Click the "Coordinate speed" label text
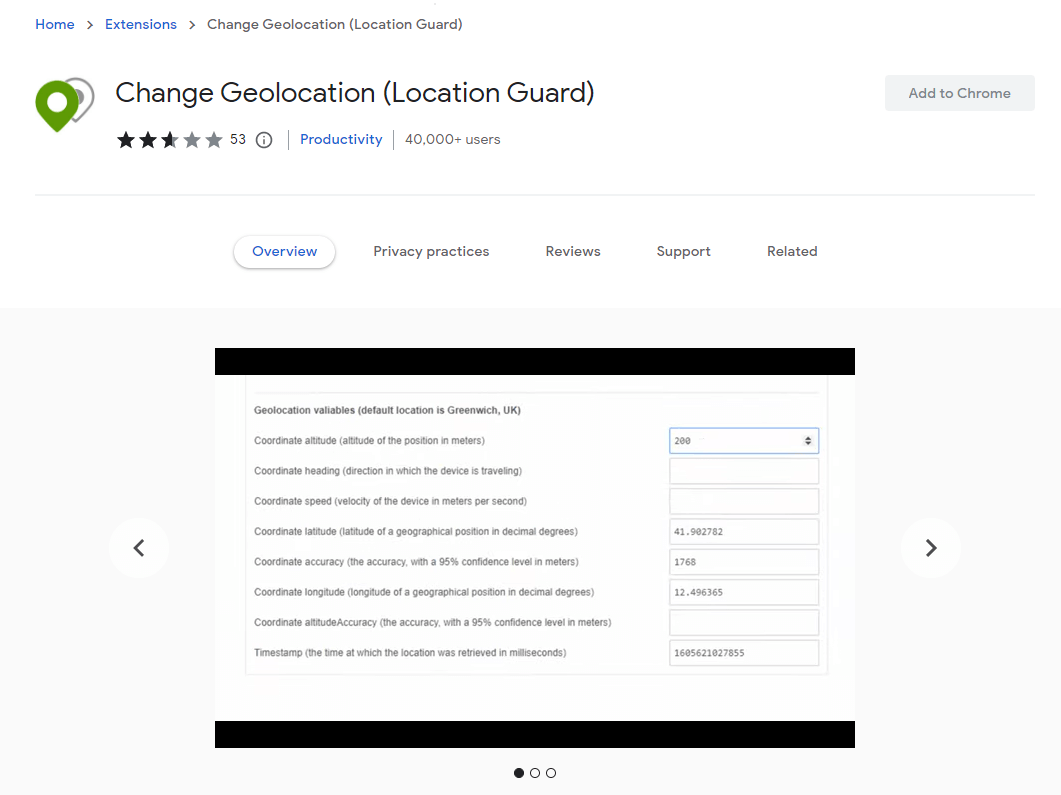1061x795 pixels. [x=390, y=501]
